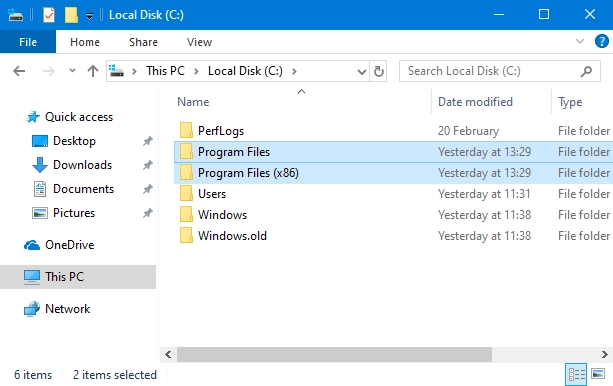Open the Customize Quick Access Toolbar dropdown
Image resolution: width=613 pixels, height=386 pixels.
[x=90, y=16]
